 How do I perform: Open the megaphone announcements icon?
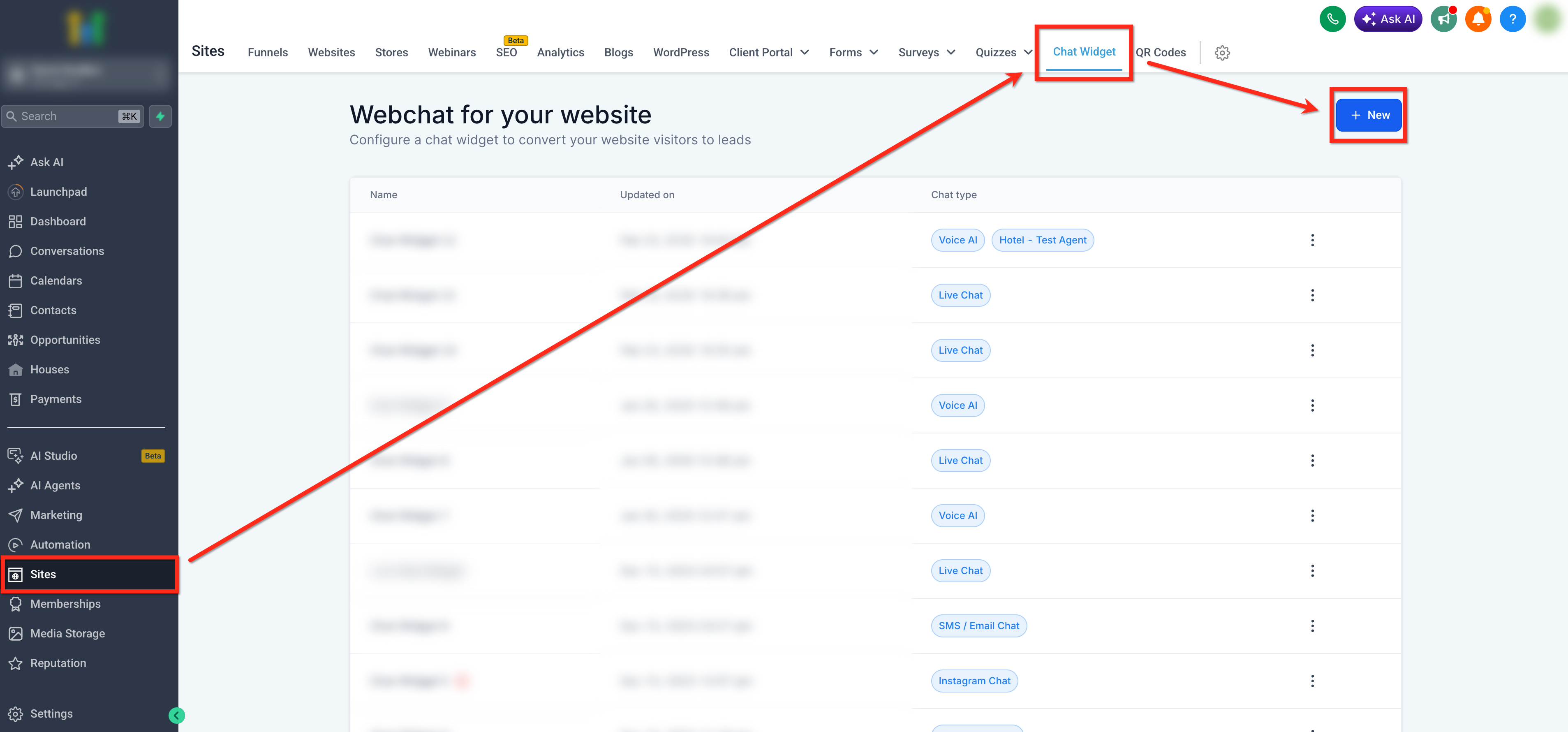[x=1443, y=19]
